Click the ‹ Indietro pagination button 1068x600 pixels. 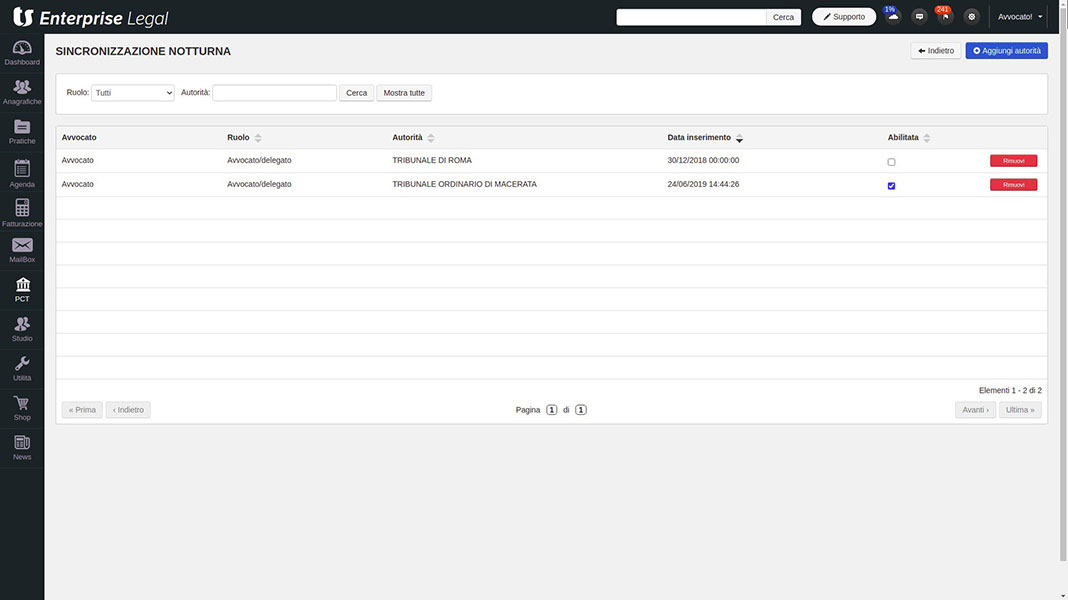pyautogui.click(x=128, y=409)
